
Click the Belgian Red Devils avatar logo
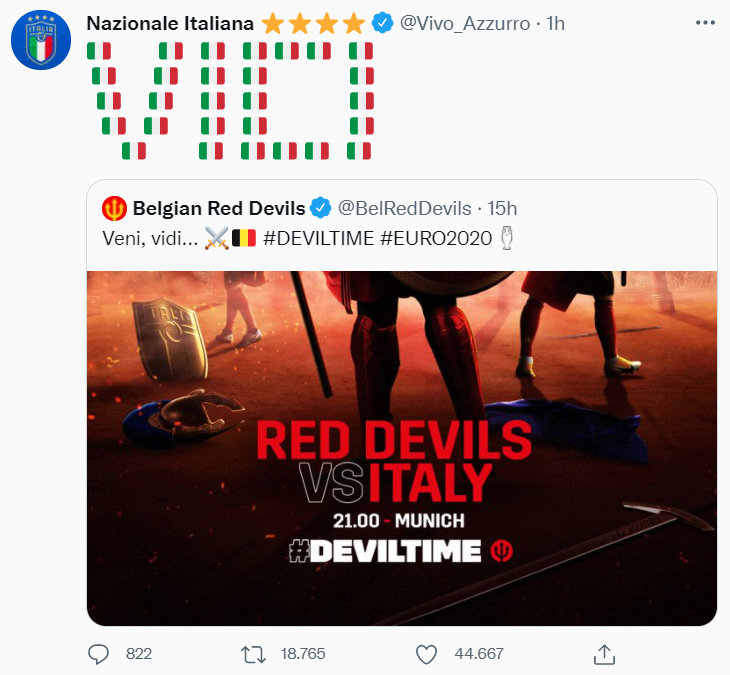pyautogui.click(x=115, y=208)
